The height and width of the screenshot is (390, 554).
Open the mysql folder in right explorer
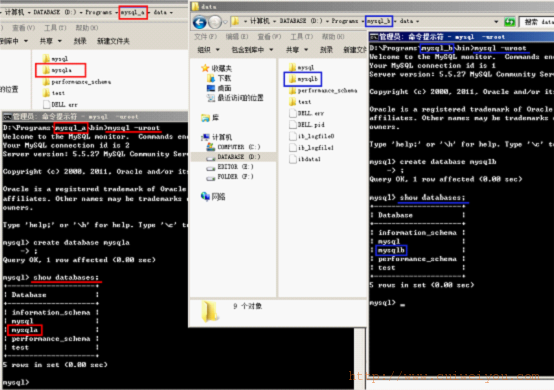[x=301, y=67]
